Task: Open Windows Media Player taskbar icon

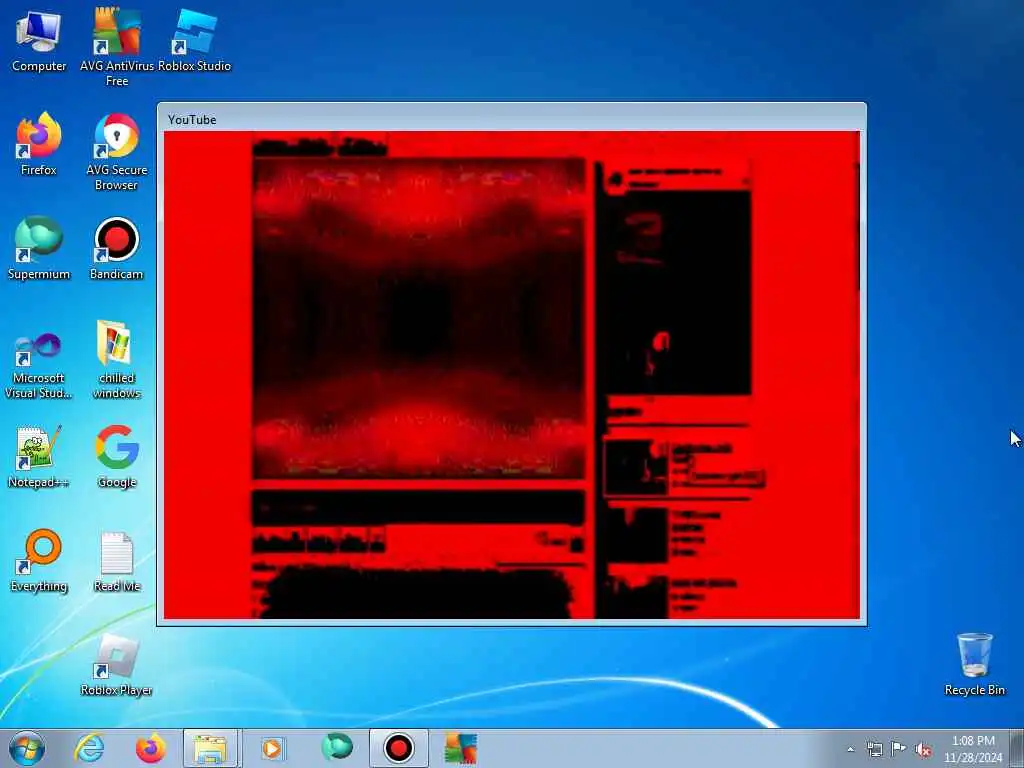Action: point(272,748)
